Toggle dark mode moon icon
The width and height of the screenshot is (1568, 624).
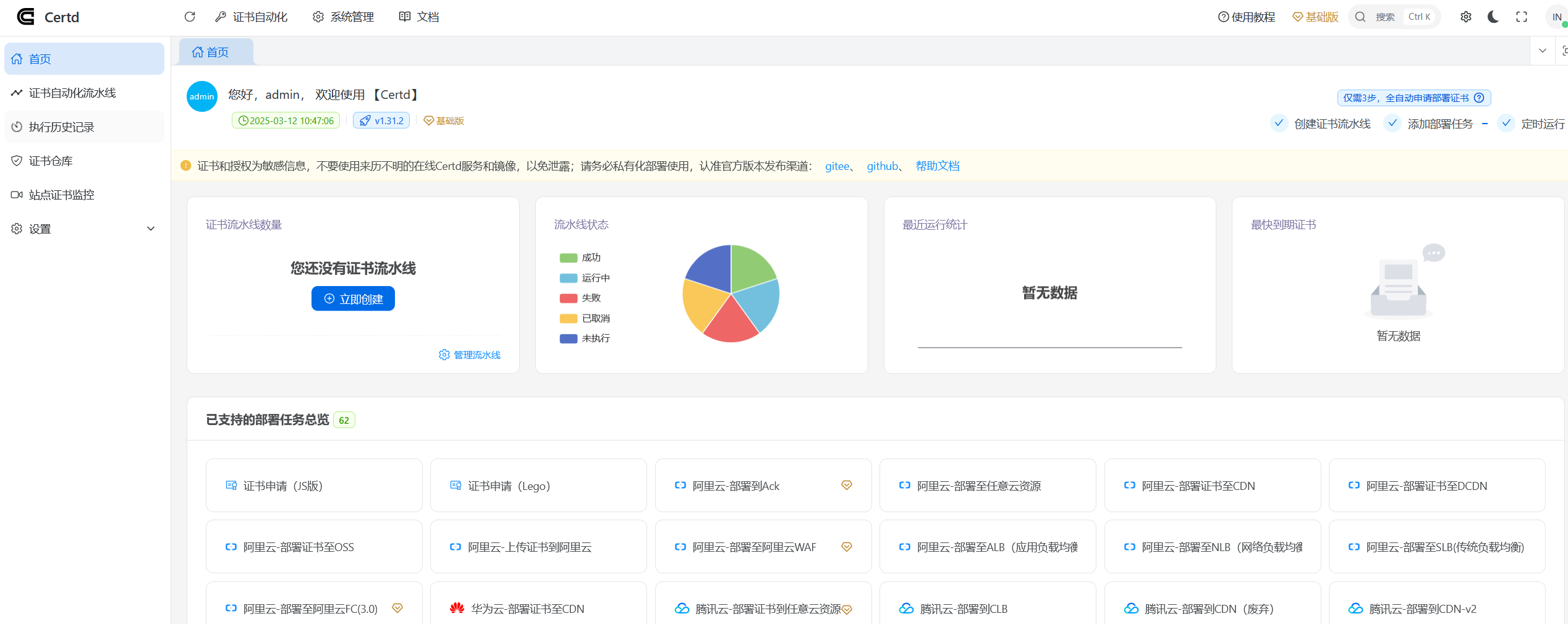1493,17
